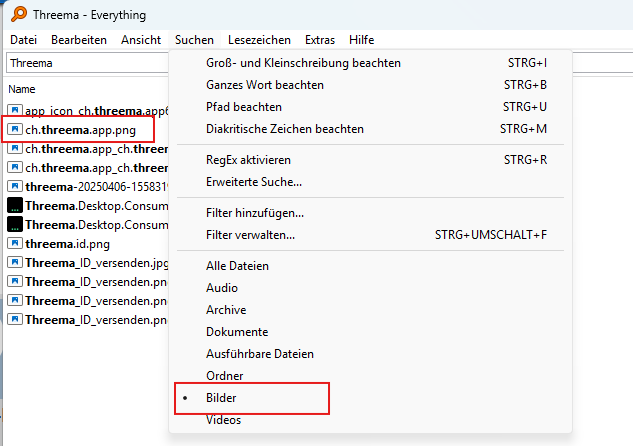
Task: Open the Datei menu
Action: click(23, 40)
